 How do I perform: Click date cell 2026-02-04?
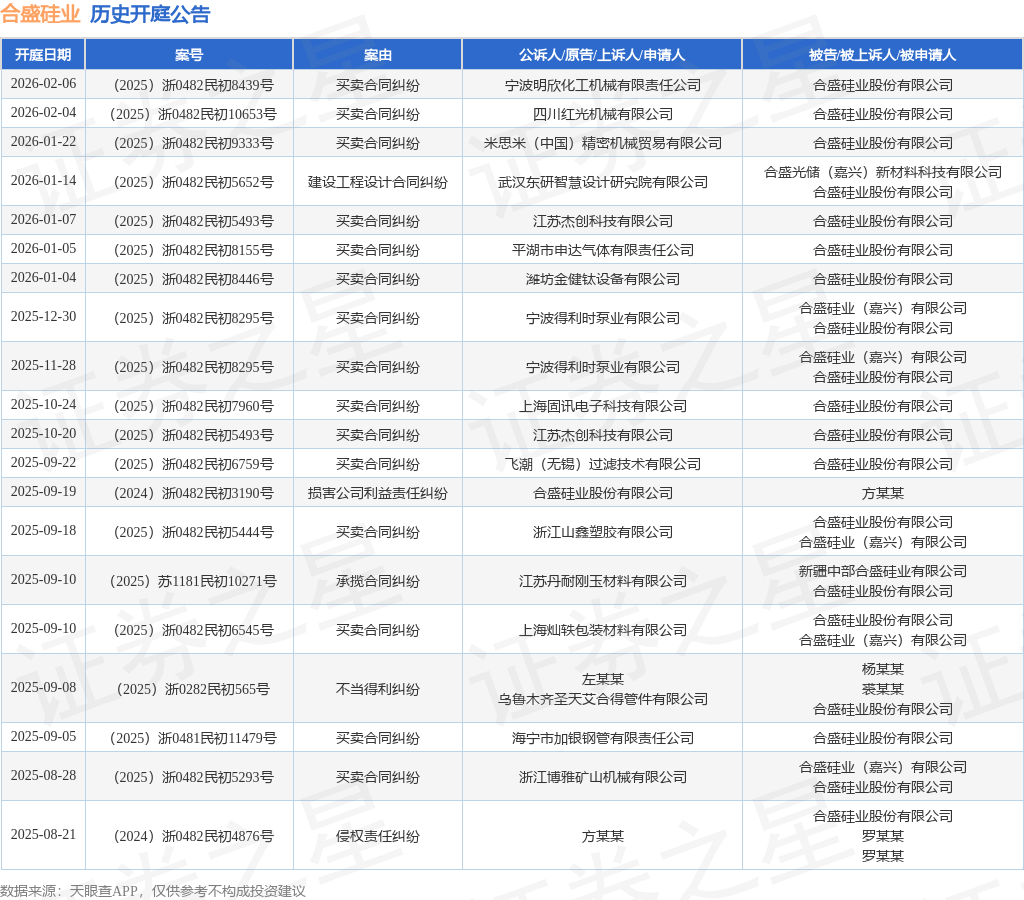tap(43, 112)
